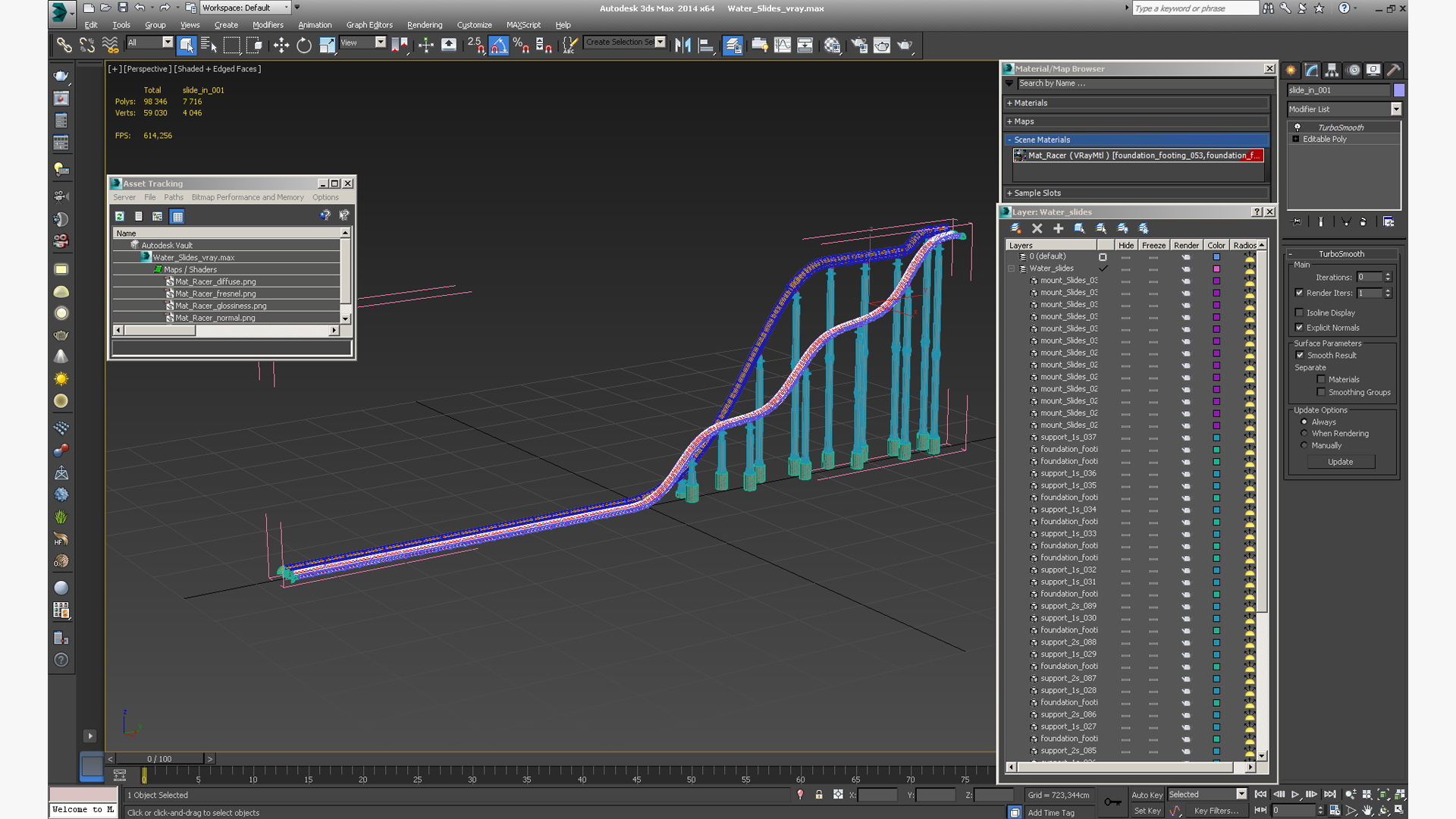Open the Material Editor icon

pos(832,45)
